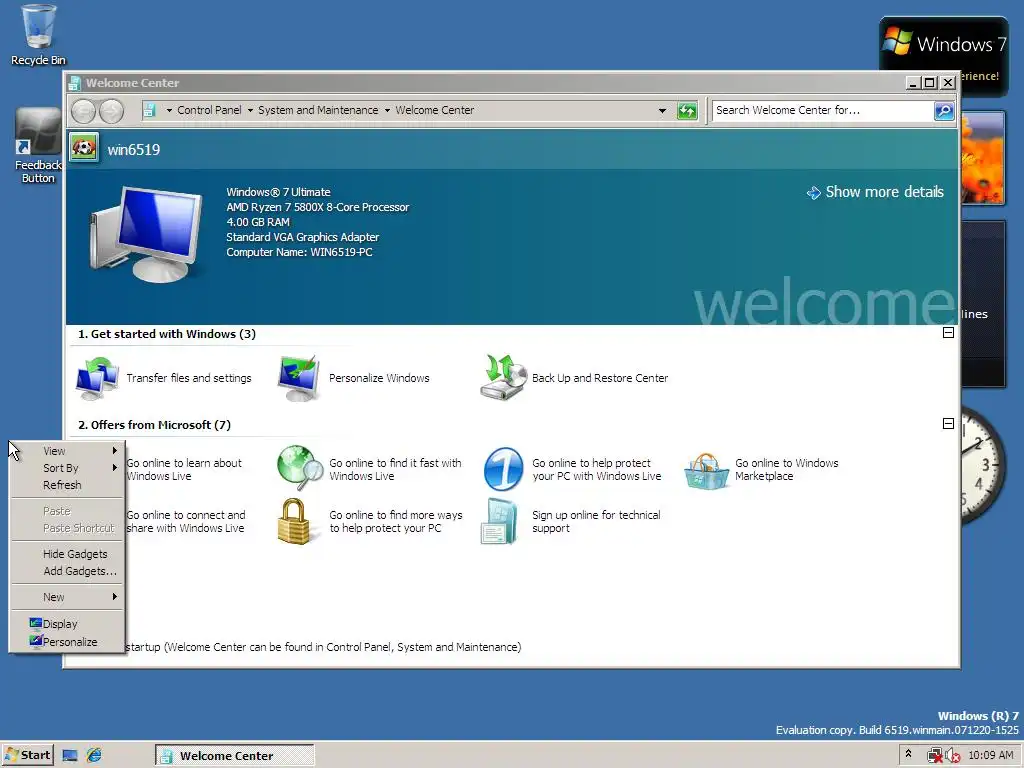
Task: Click the technical support document icon
Action: click(499, 521)
